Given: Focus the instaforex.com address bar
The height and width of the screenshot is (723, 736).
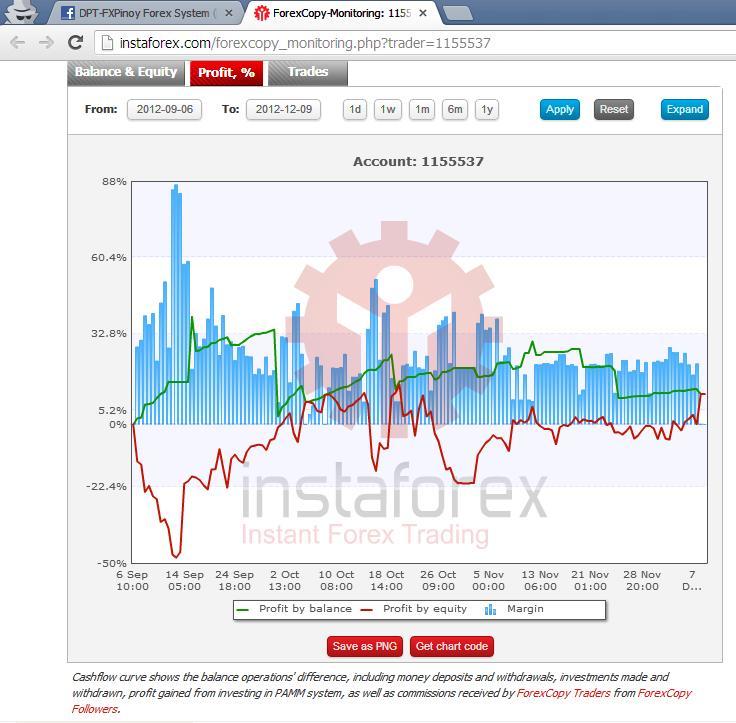Looking at the screenshot, I should pyautogui.click(x=413, y=43).
